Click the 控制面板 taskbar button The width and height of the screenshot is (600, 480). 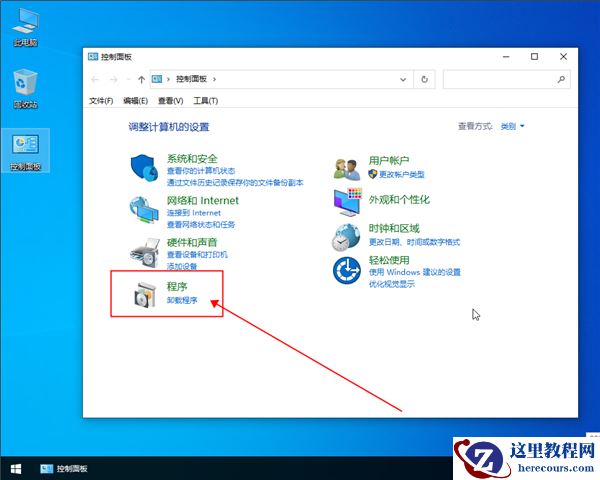pos(64,469)
